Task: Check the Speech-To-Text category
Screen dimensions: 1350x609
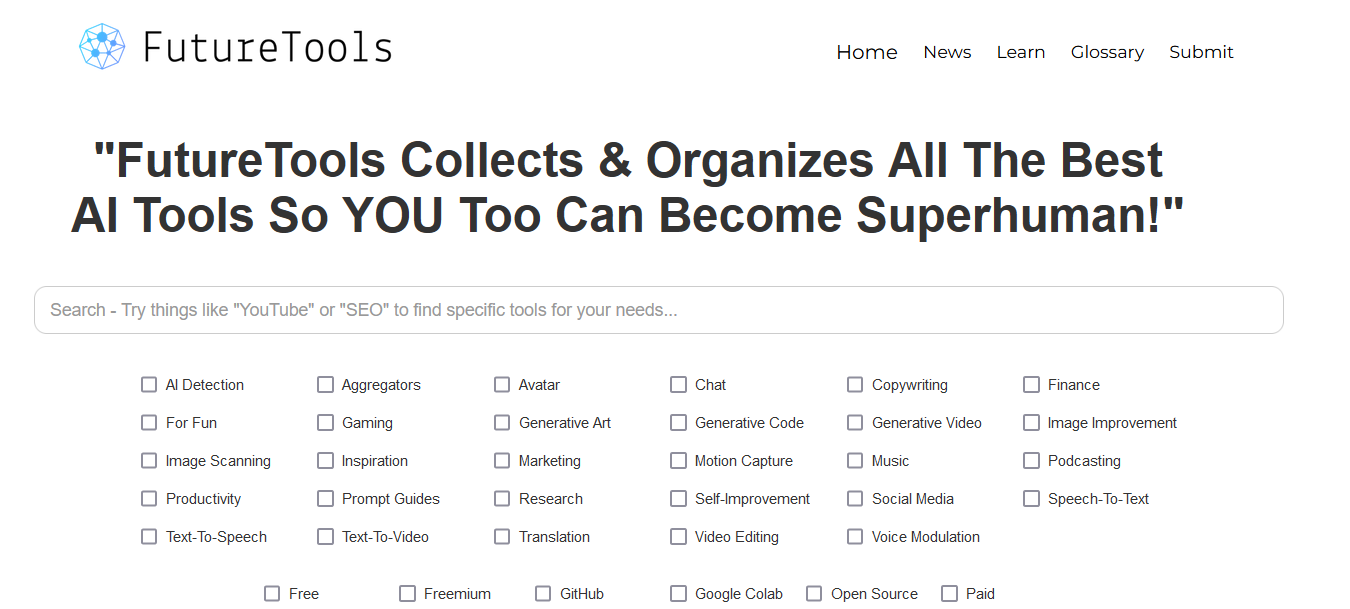Action: (1031, 499)
